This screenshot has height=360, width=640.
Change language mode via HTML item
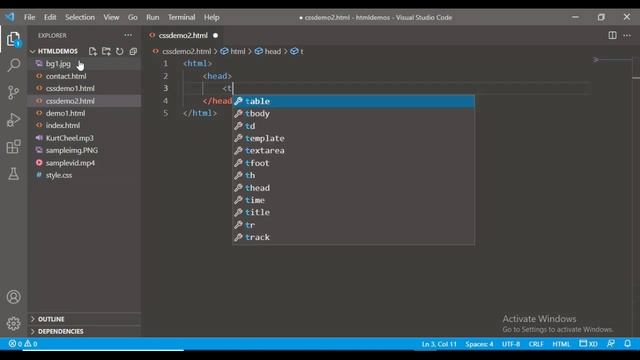(x=561, y=344)
